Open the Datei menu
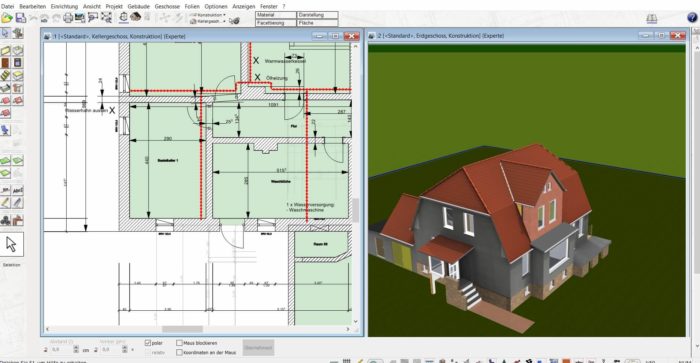The image size is (700, 363). click(x=8, y=6)
